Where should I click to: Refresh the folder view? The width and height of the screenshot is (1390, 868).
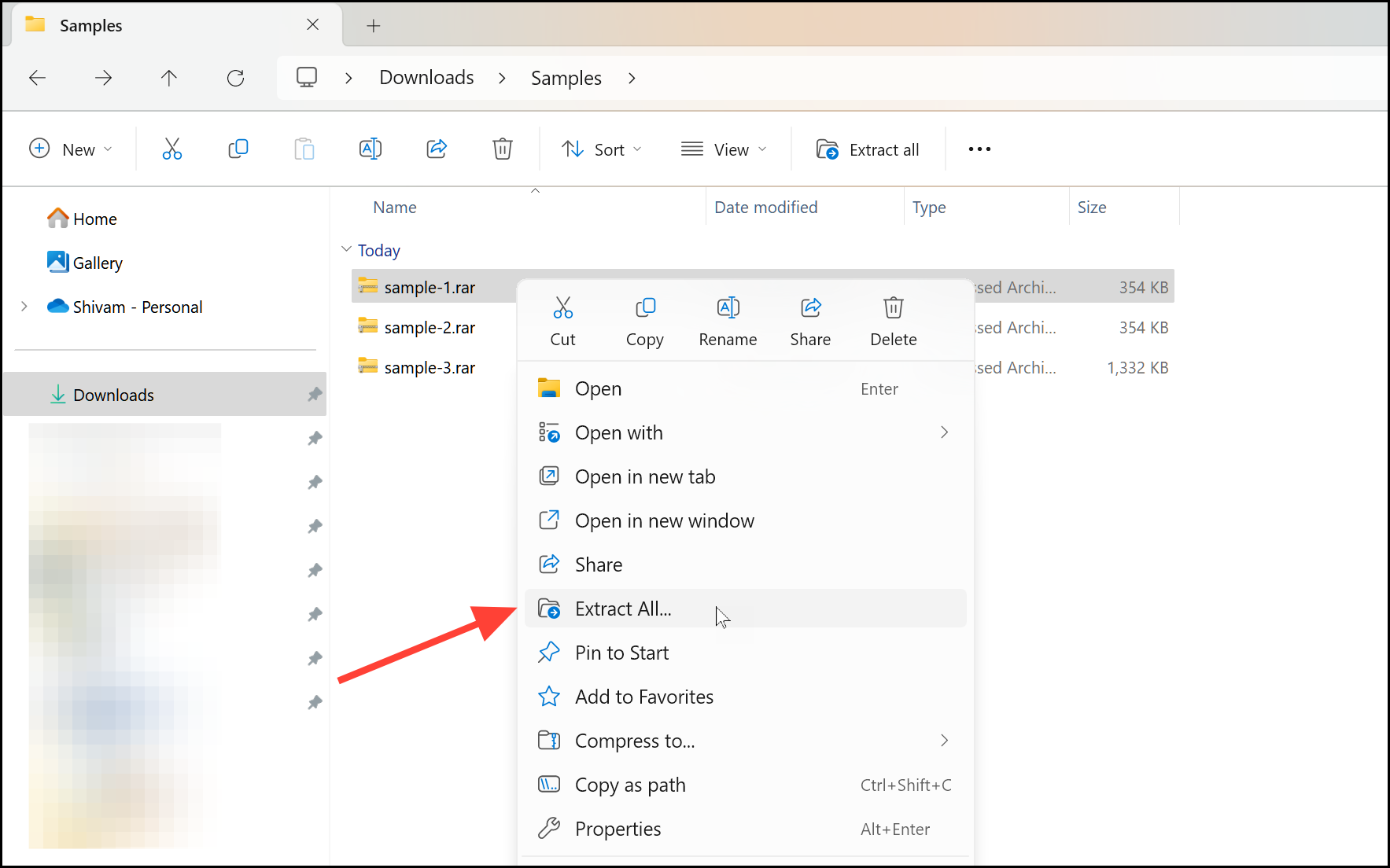pos(235,78)
